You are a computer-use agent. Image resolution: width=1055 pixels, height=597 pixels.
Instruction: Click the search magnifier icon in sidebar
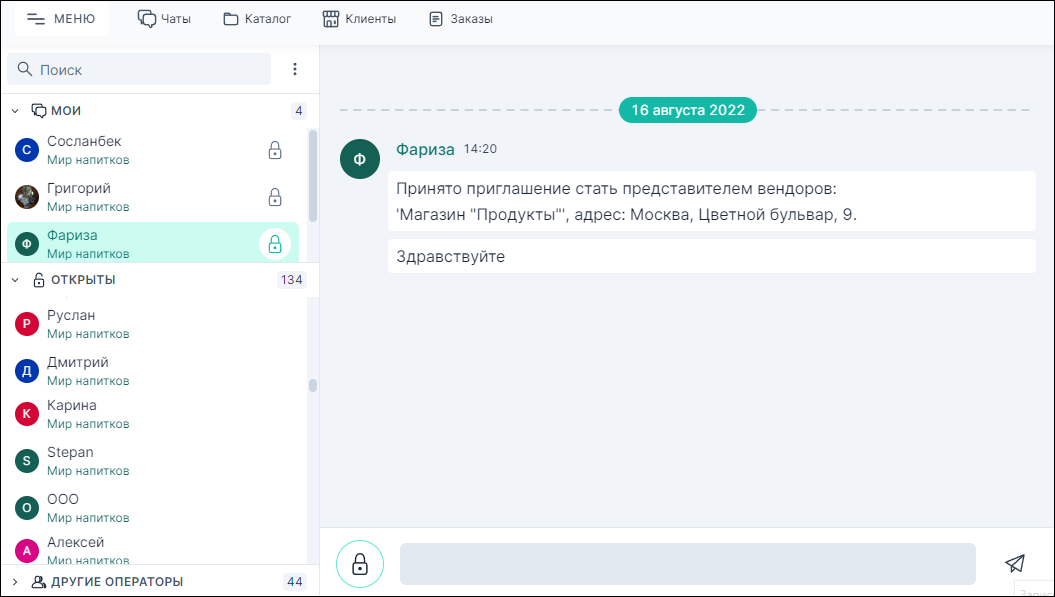coord(25,69)
